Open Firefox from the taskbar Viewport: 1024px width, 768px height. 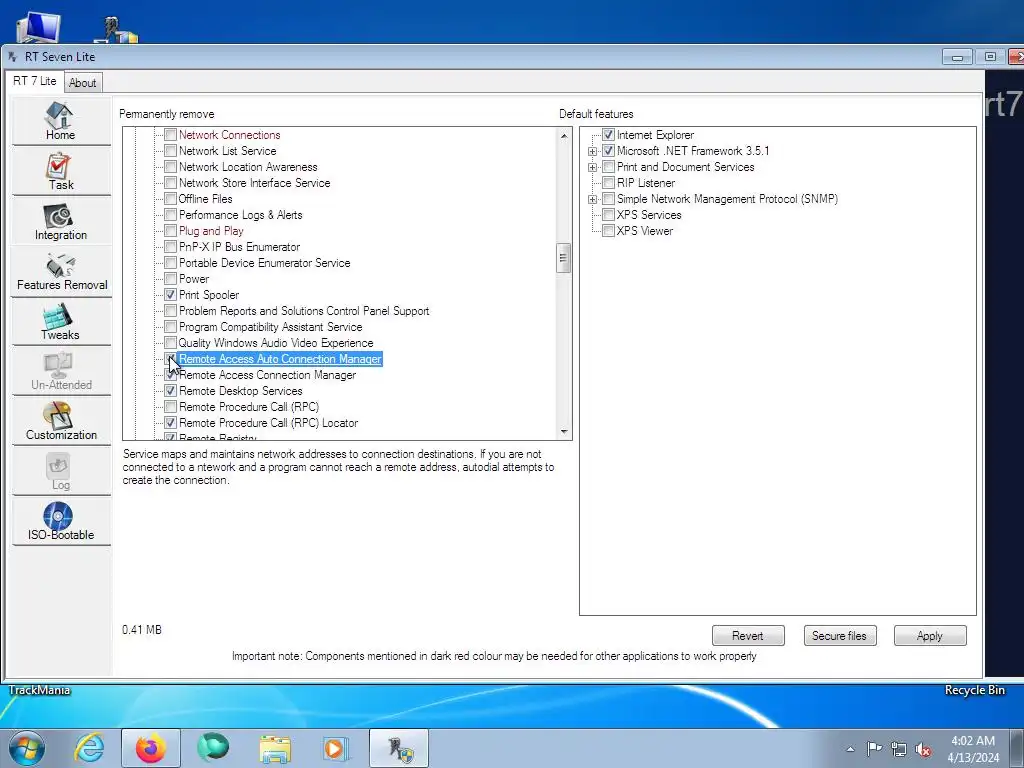point(151,748)
